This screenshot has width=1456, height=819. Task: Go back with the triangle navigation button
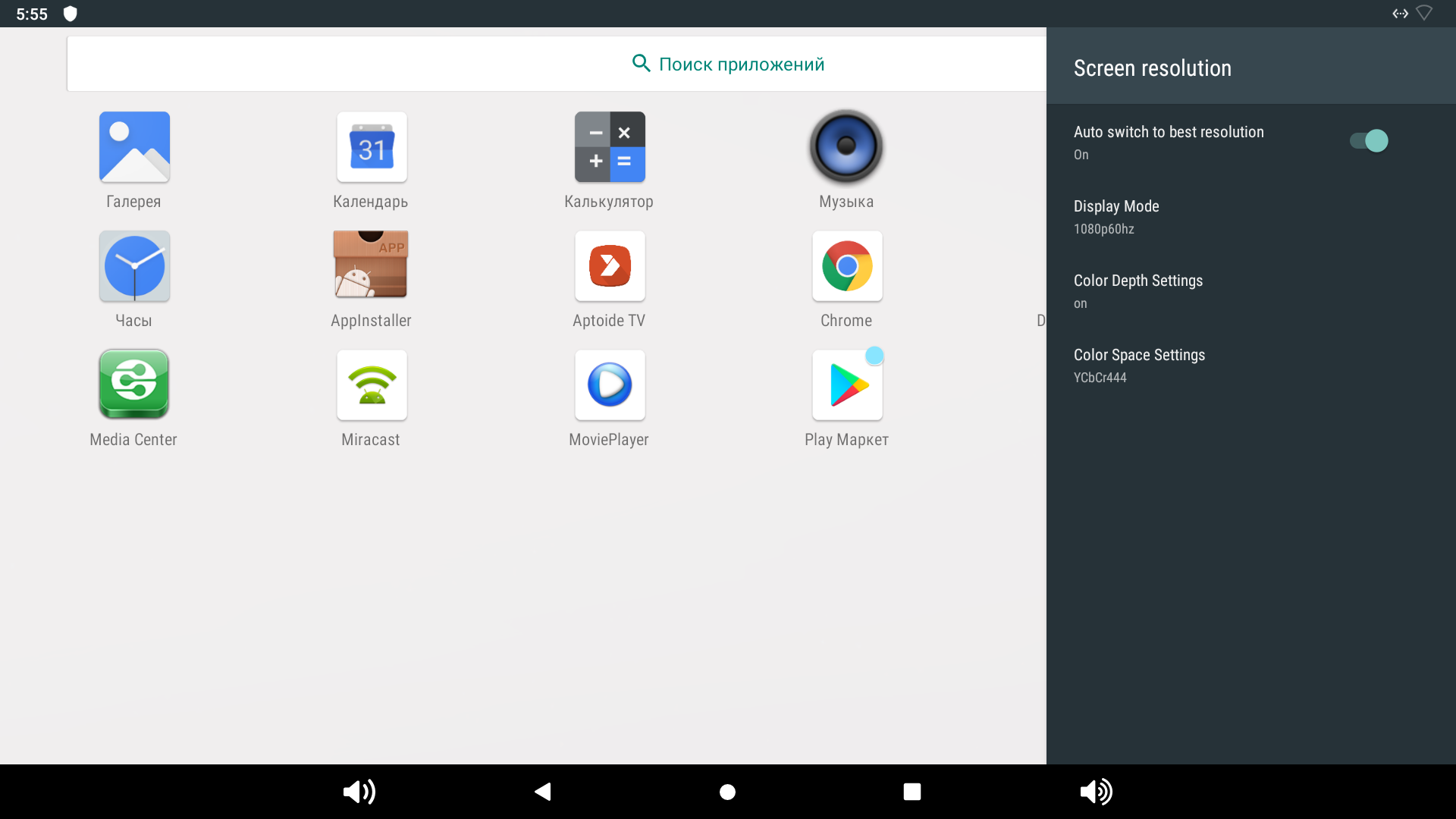point(543,792)
